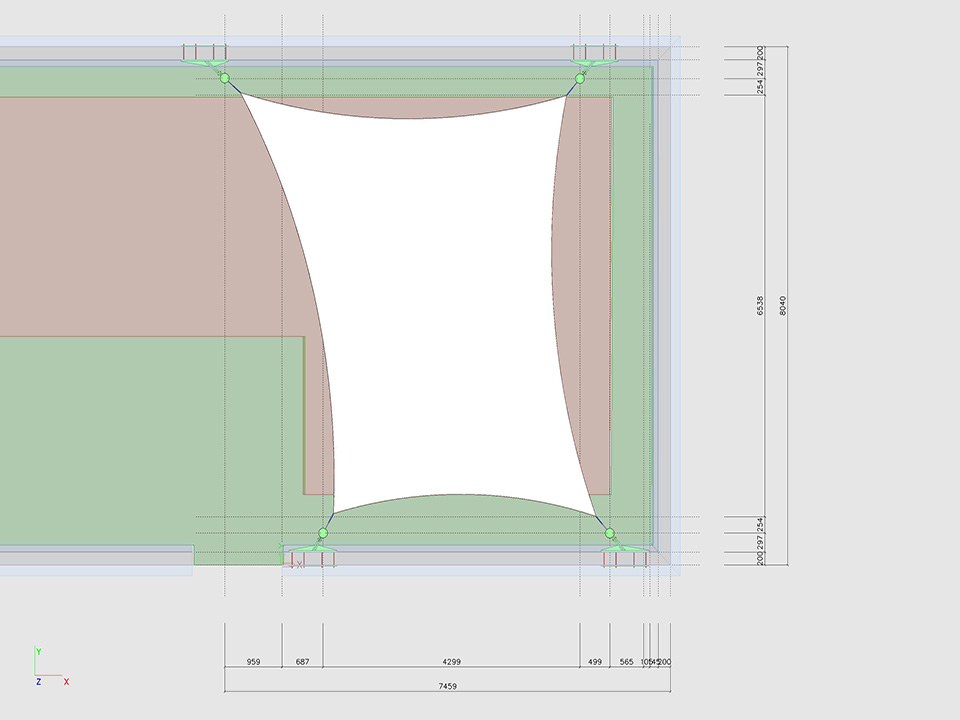Select the 7459 overall width dimension
The height and width of the screenshot is (720, 960).
click(448, 686)
